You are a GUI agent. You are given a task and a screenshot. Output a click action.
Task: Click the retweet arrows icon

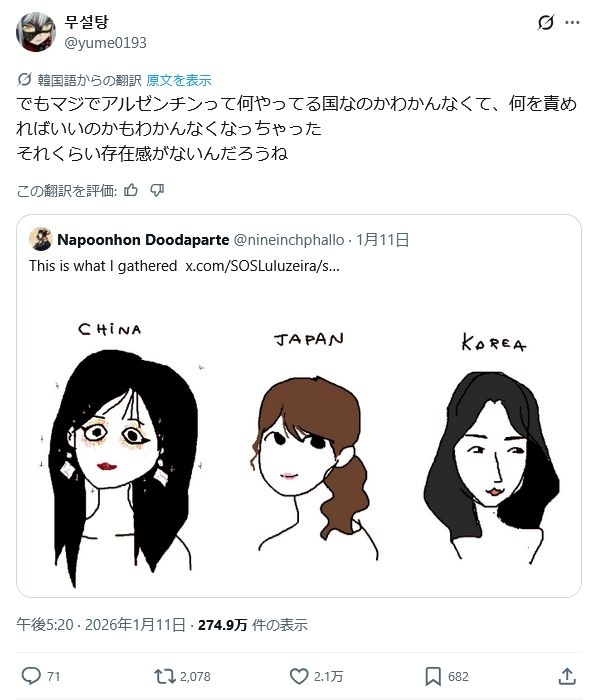click(165, 676)
